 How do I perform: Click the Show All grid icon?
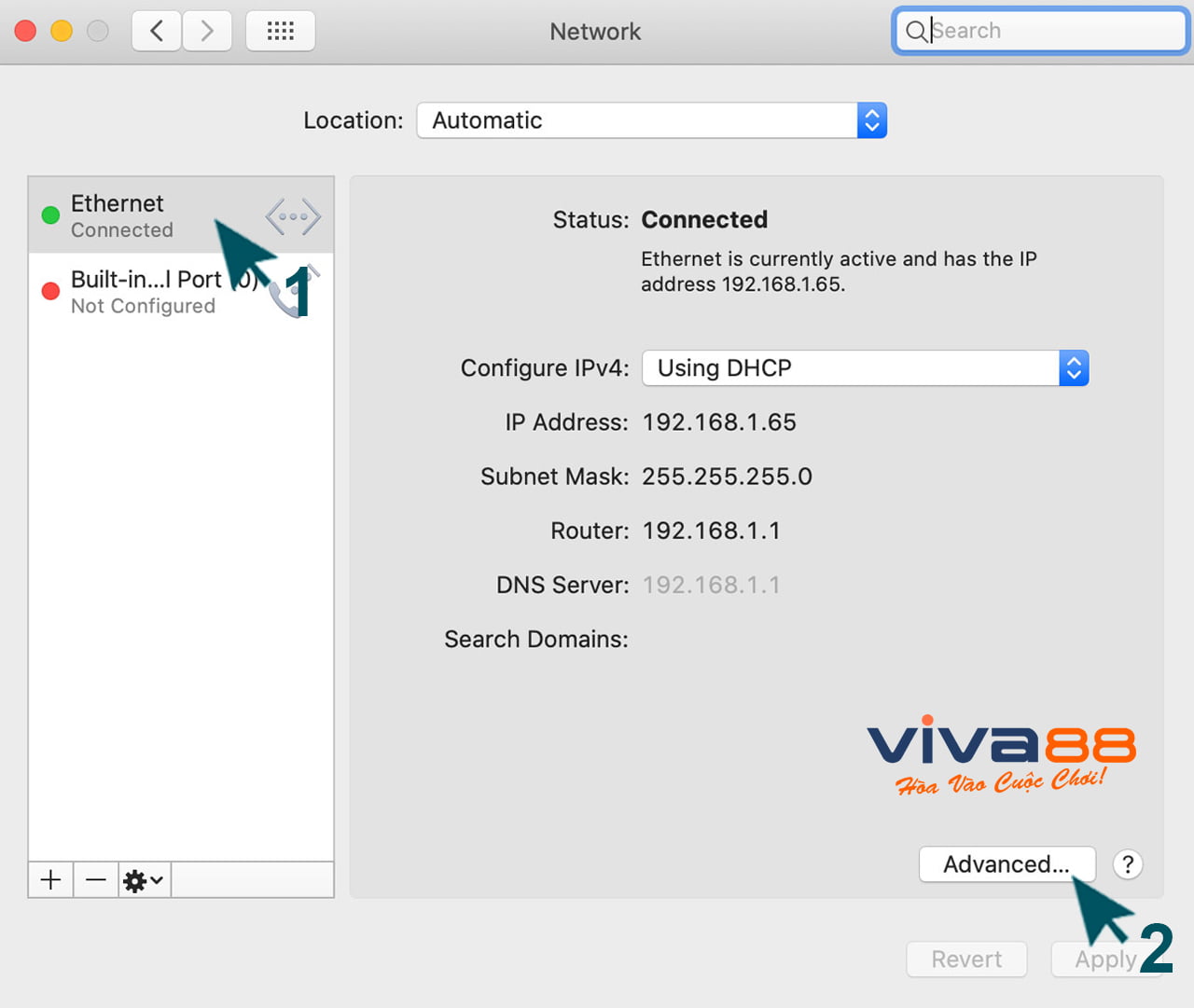pos(280,31)
